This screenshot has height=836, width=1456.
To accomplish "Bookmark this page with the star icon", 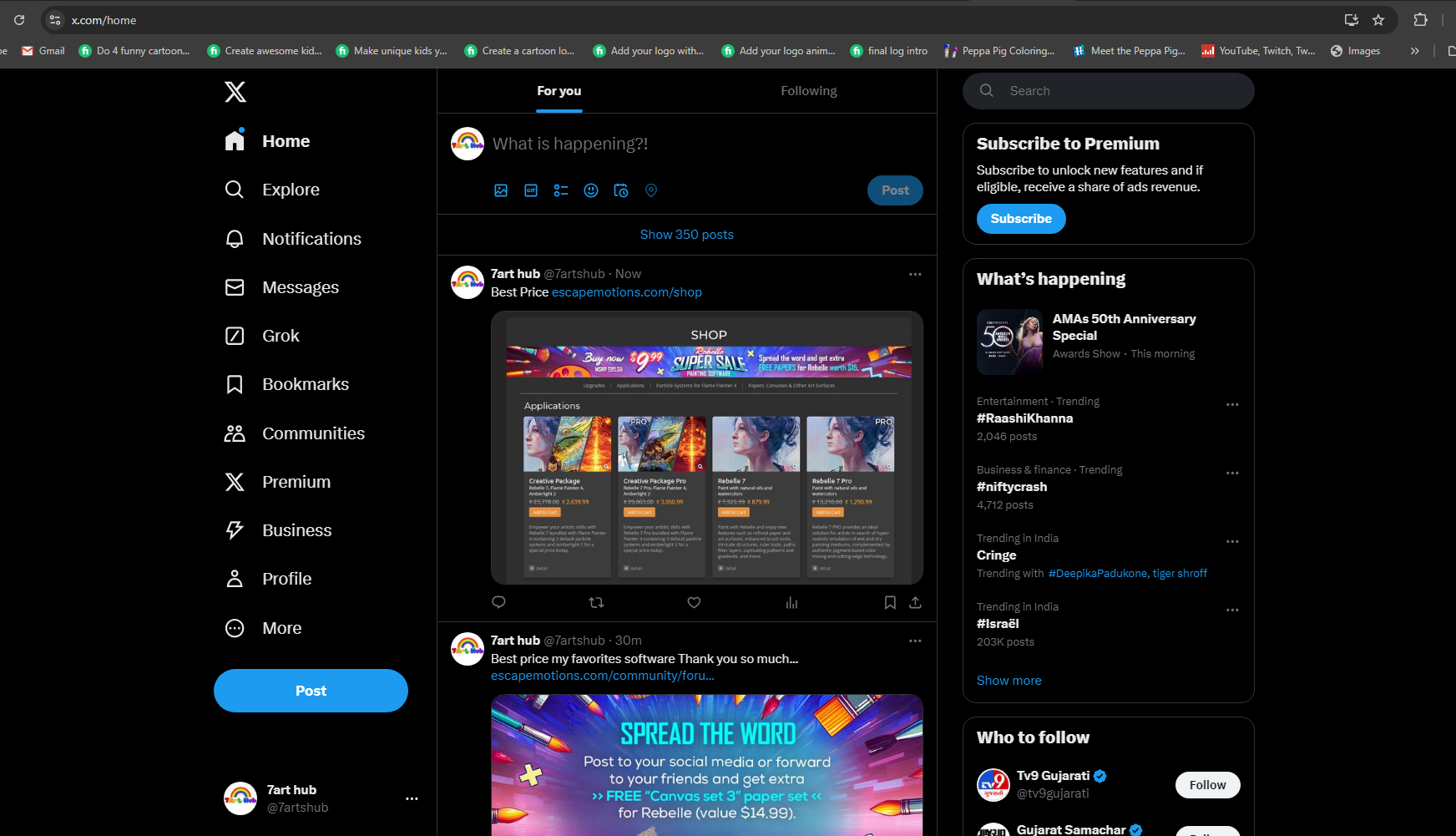I will pos(1378,20).
